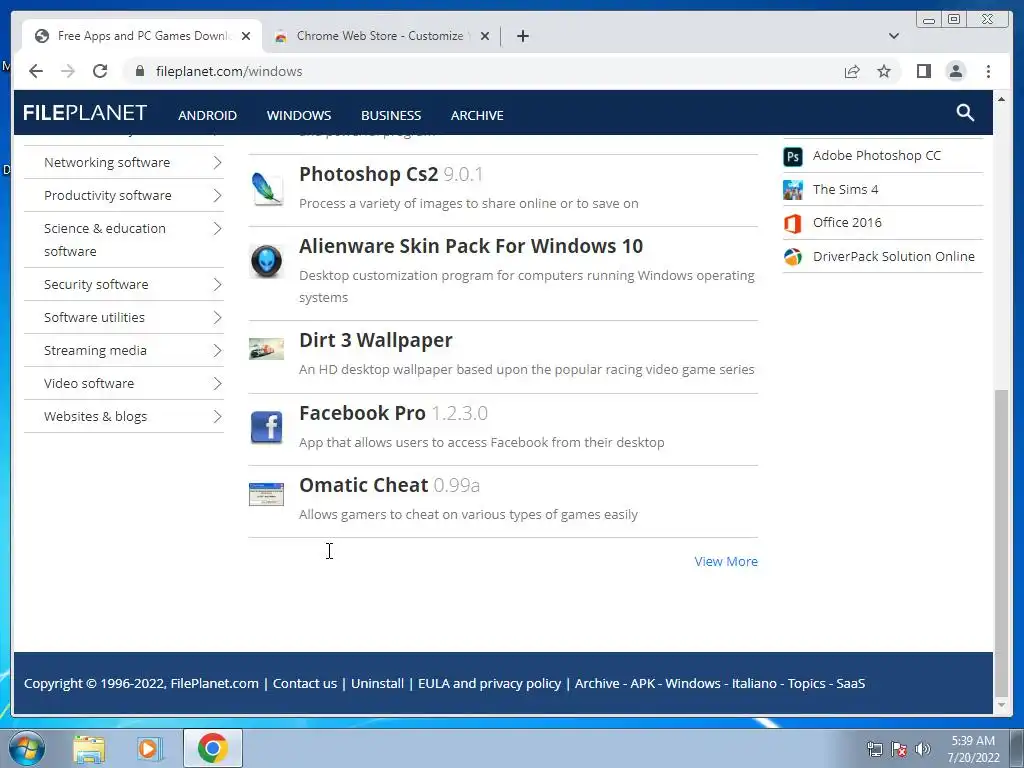This screenshot has width=1024, height=768.
Task: Open the Facebook Pro title link
Action: point(362,413)
